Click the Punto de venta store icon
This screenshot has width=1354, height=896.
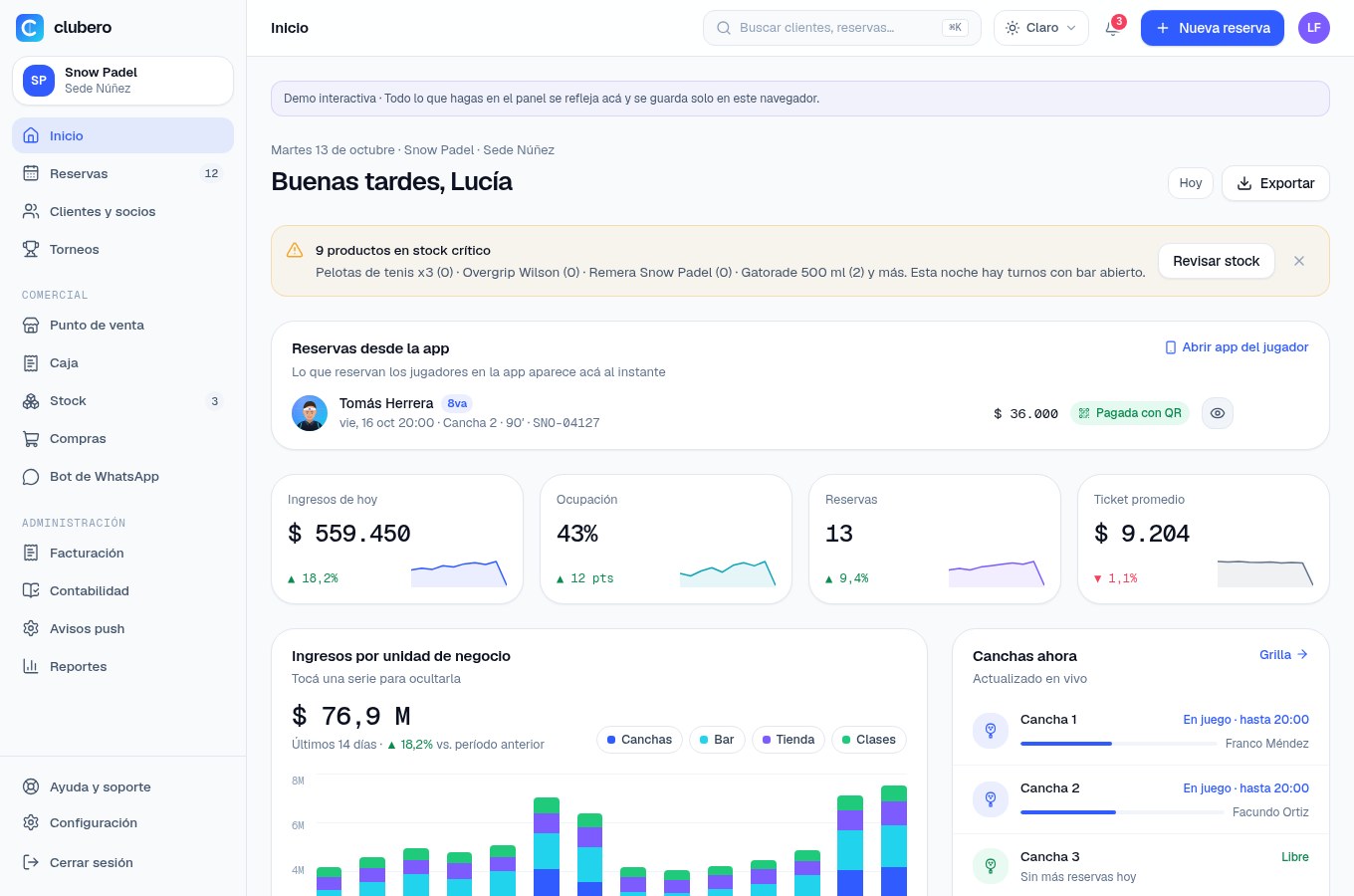31,325
